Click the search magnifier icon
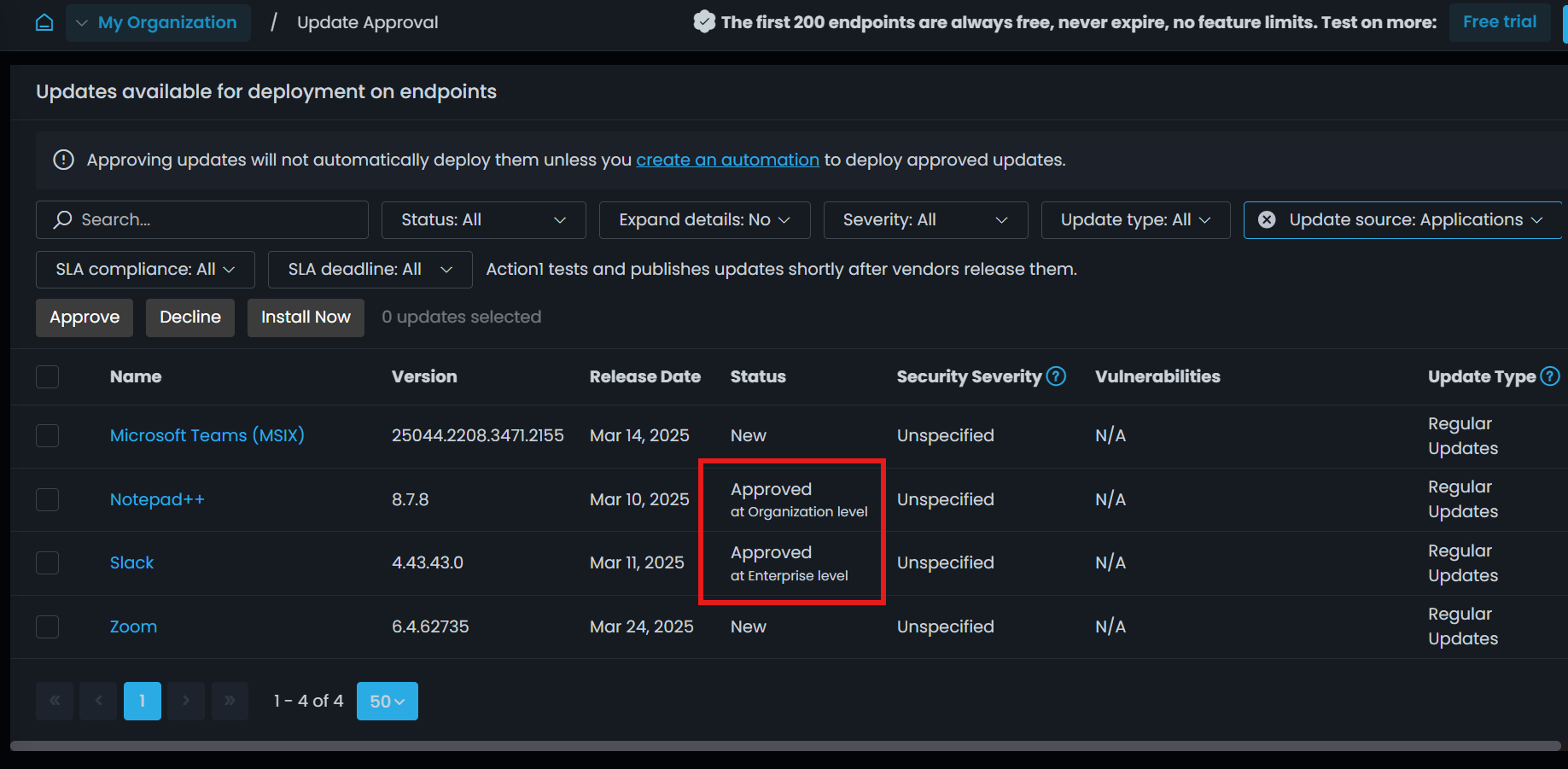This screenshot has width=1568, height=769. tap(62, 219)
